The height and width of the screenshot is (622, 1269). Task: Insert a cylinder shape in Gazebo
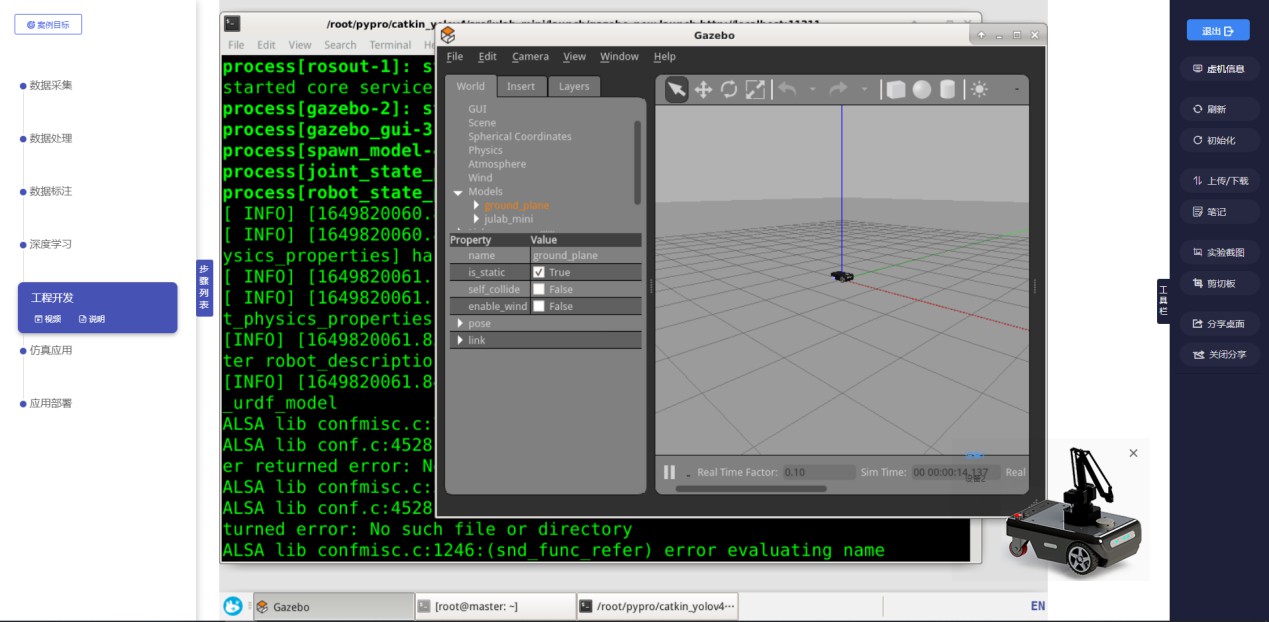pos(948,90)
